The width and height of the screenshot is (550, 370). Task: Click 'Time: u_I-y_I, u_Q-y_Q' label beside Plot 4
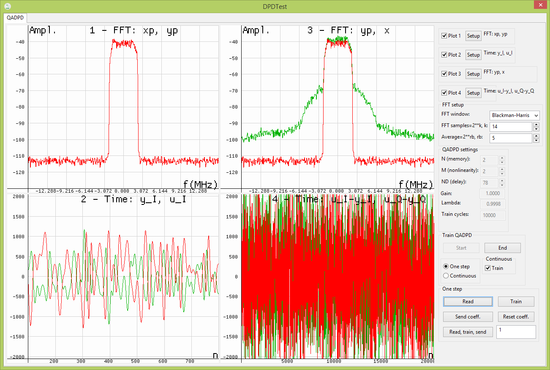coord(509,91)
